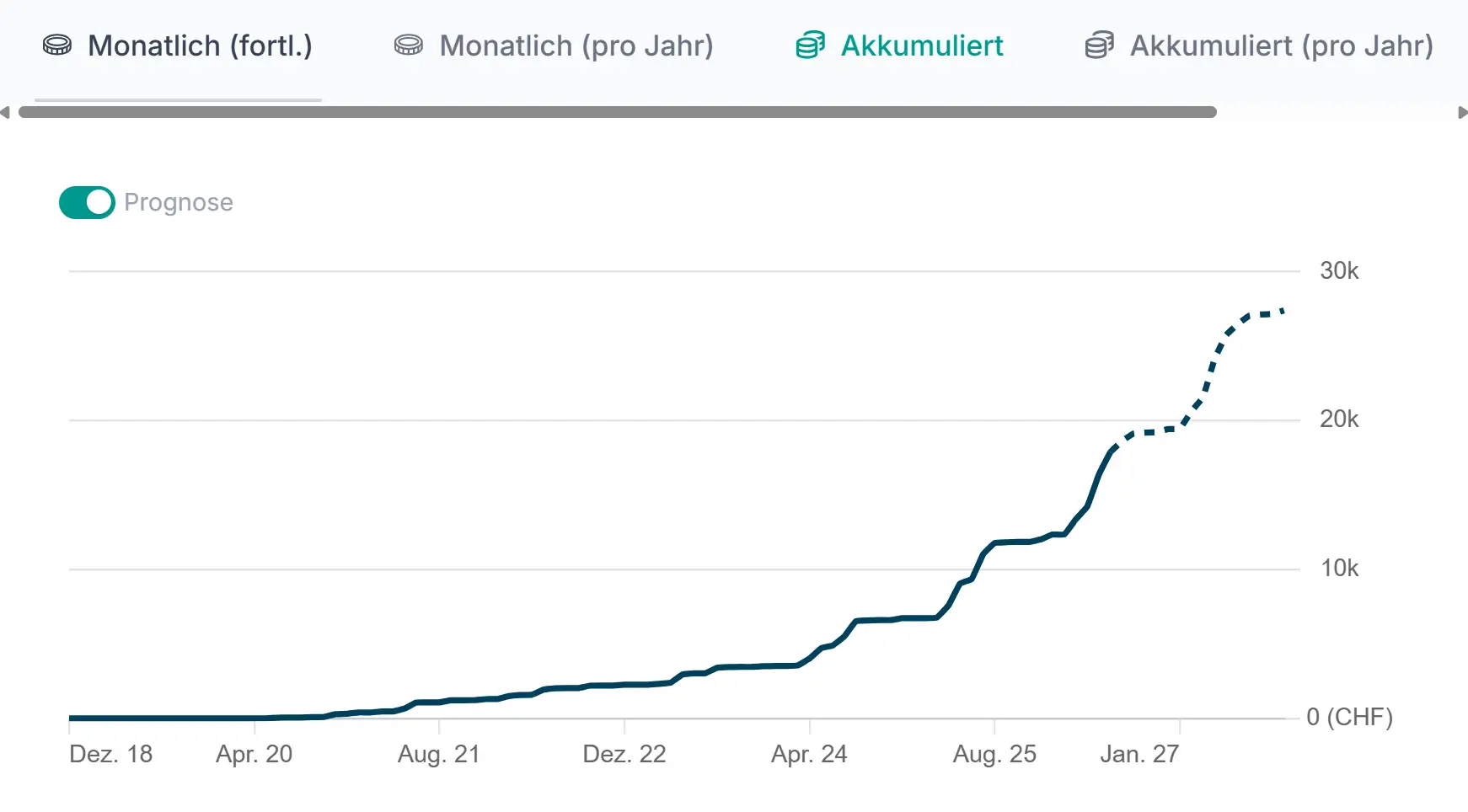Click the 20k y-axis label
The image size is (1468, 812).
[x=1339, y=419]
